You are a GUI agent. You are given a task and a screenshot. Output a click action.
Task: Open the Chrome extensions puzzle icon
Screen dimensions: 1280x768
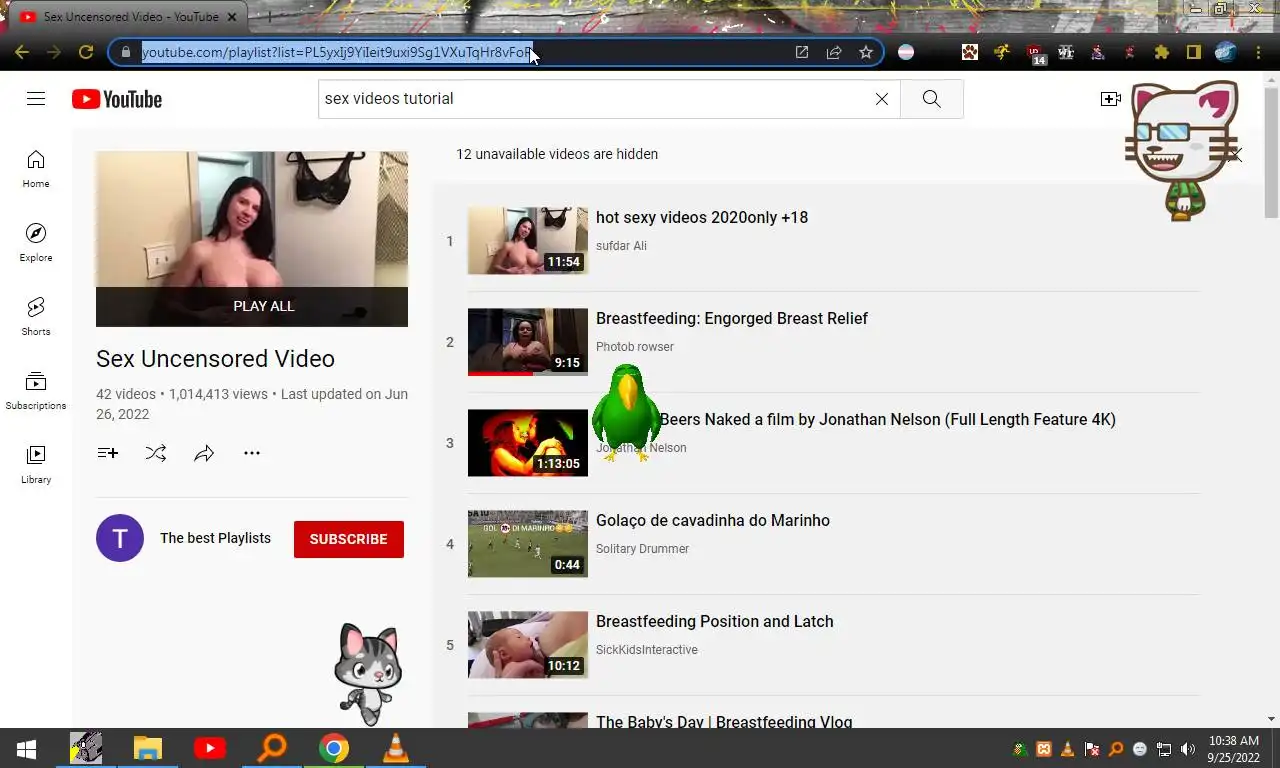[x=1162, y=52]
